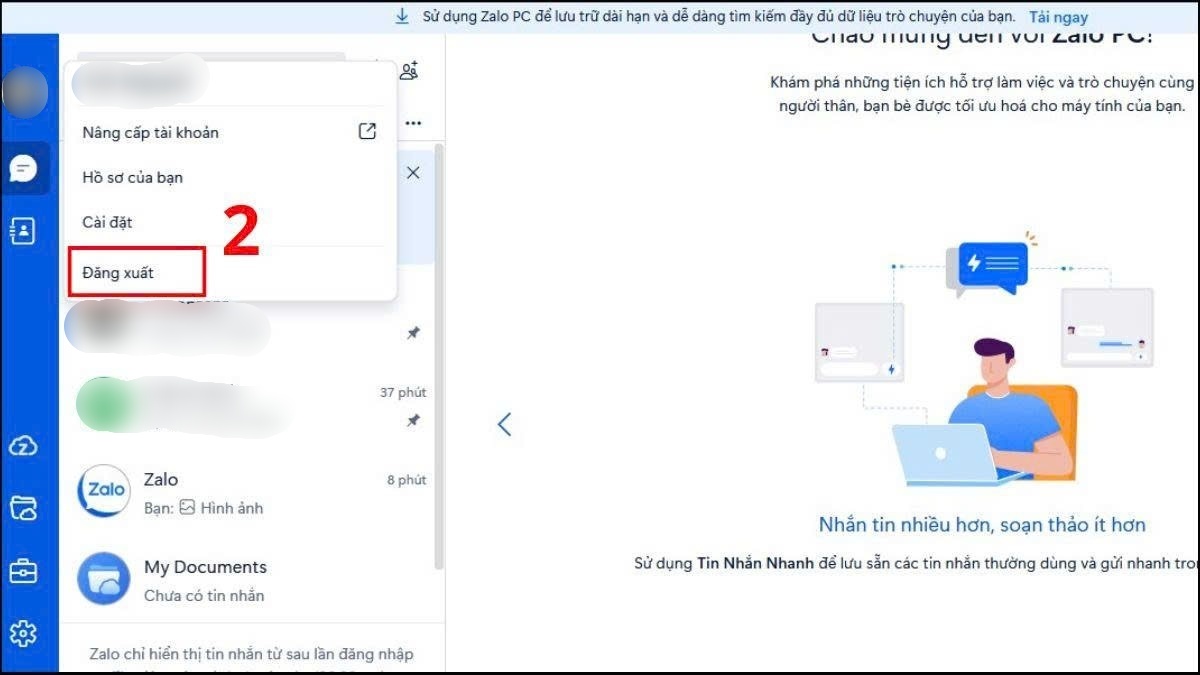Image resolution: width=1200 pixels, height=675 pixels.
Task: Select Hồ sơ của bạn menu entry
Action: tap(230, 177)
